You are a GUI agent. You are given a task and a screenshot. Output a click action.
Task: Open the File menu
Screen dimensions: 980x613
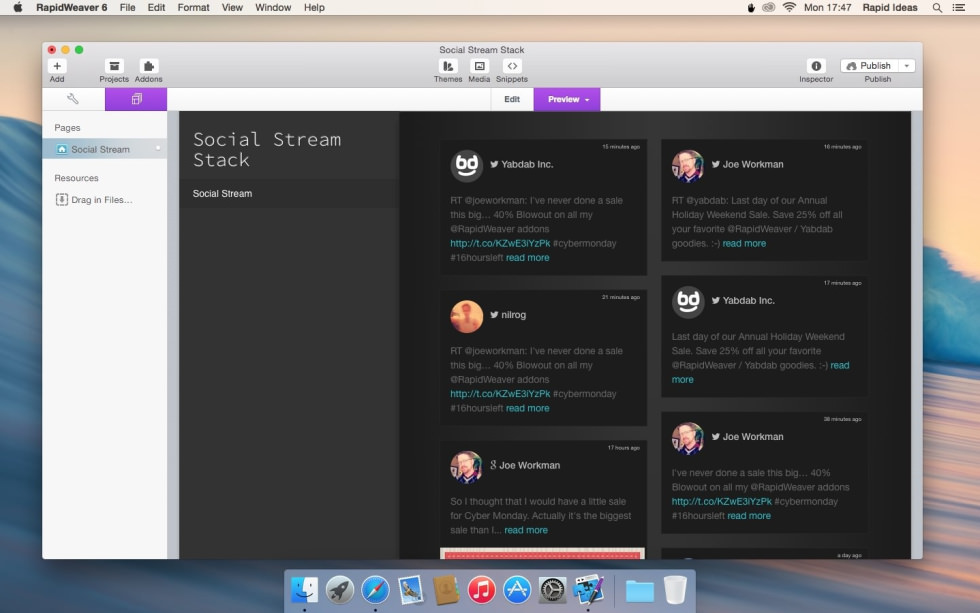[x=128, y=7]
